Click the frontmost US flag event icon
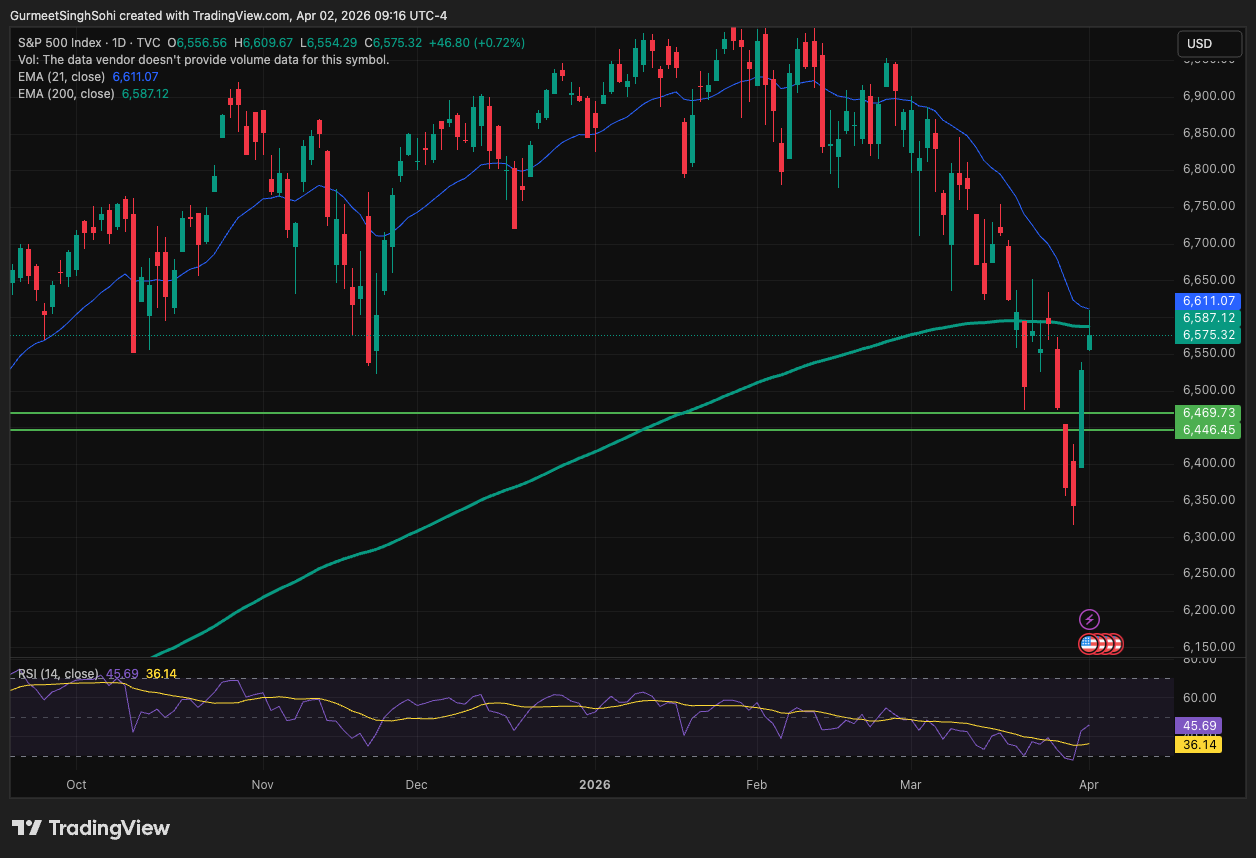Image resolution: width=1256 pixels, height=858 pixels. click(1089, 644)
